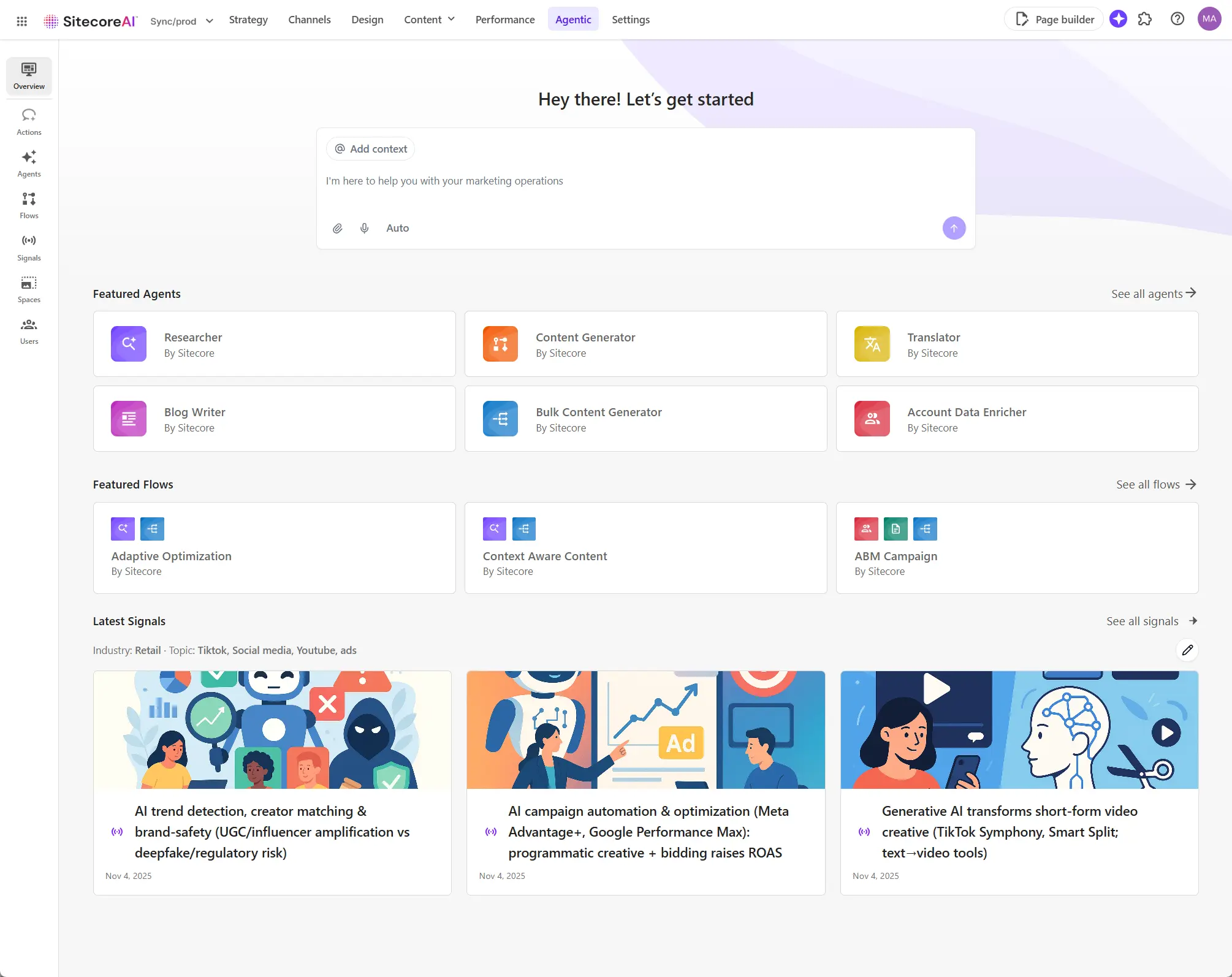Image resolution: width=1232 pixels, height=977 pixels.
Task: Click the purple send arrow button
Action: pyautogui.click(x=954, y=228)
